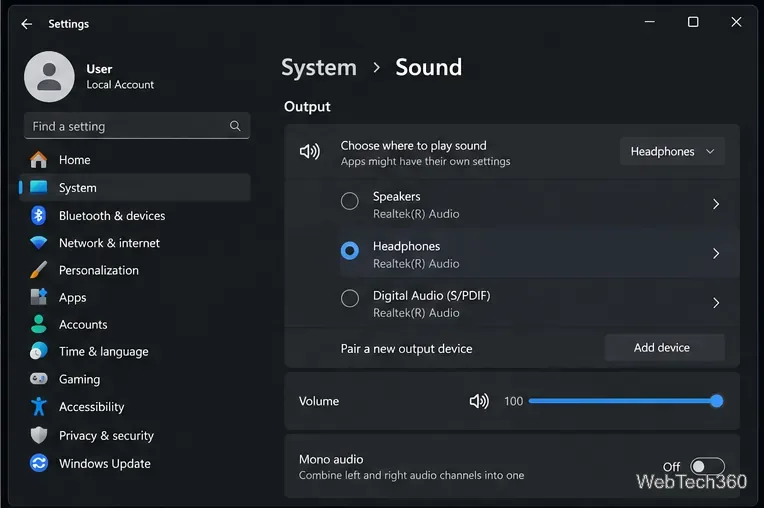Click the Output section heading
Image resolution: width=764 pixels, height=508 pixels.
307,107
